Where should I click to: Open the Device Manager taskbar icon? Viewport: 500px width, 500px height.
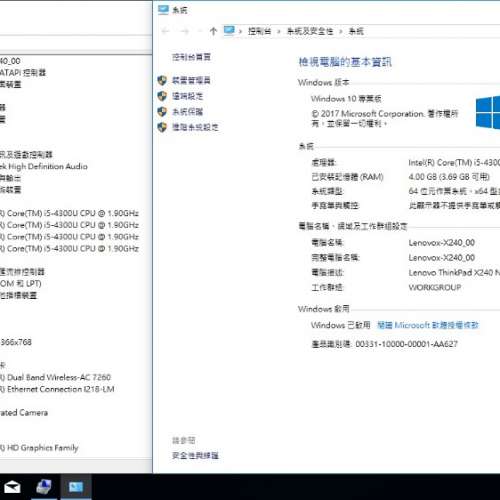click(x=44, y=487)
